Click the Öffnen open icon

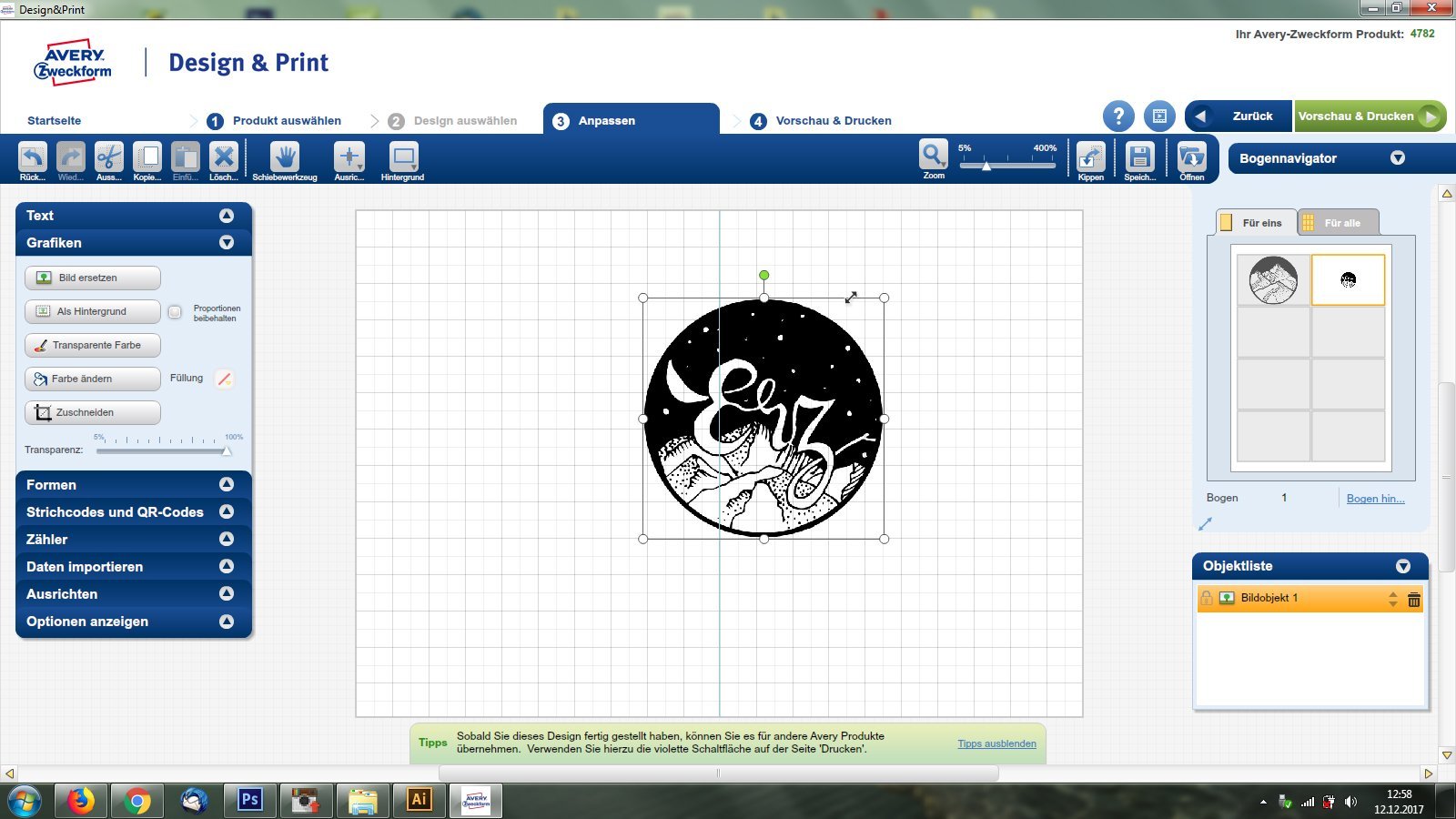pos(1192,157)
